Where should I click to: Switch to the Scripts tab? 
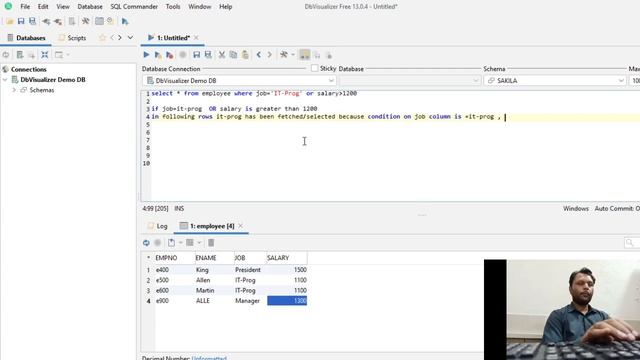point(73,38)
